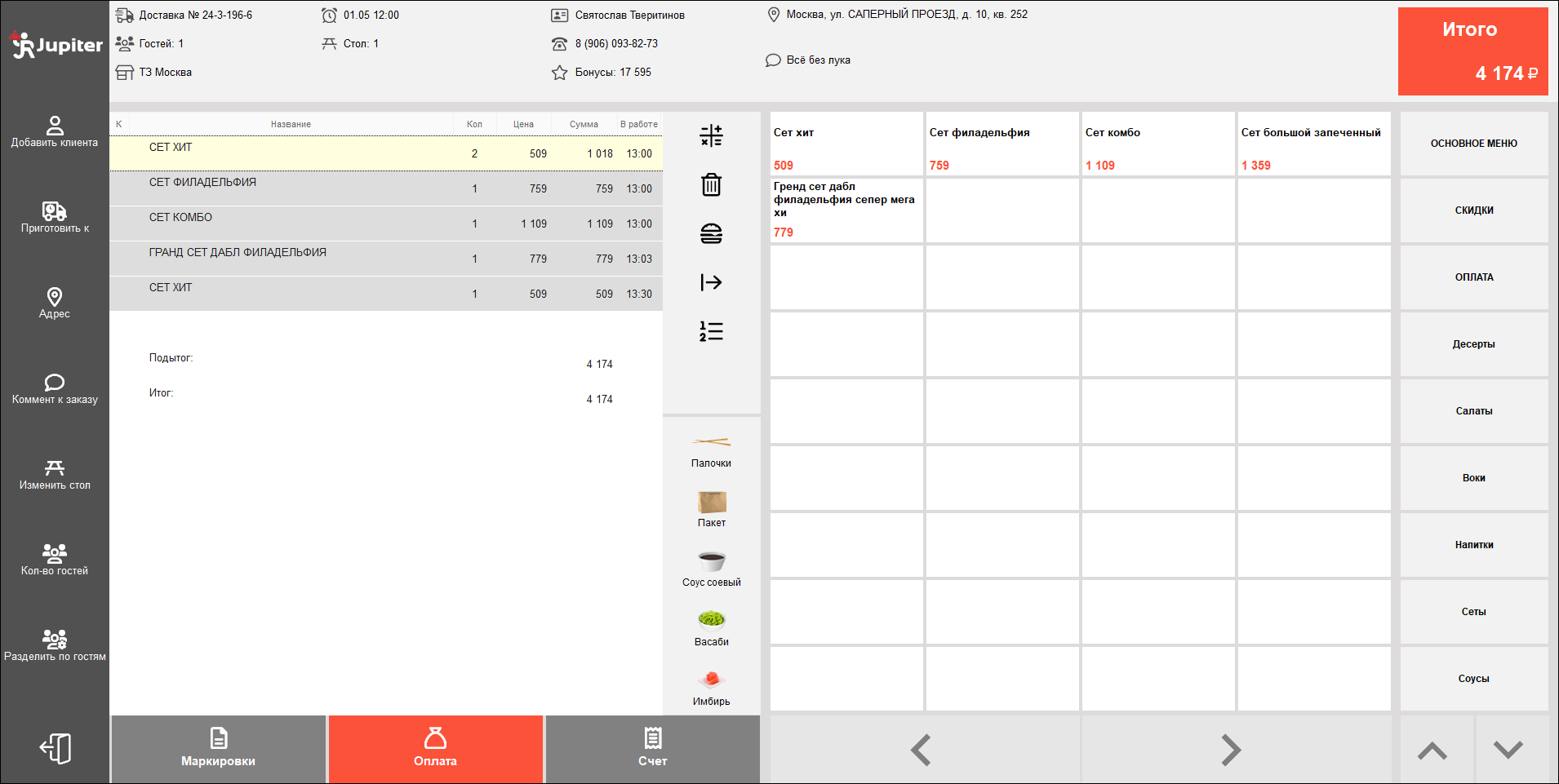Select the СЕТ ФИЛАДЕЛЬФИЯ order row
This screenshot has height=784, width=1559.
click(386, 188)
